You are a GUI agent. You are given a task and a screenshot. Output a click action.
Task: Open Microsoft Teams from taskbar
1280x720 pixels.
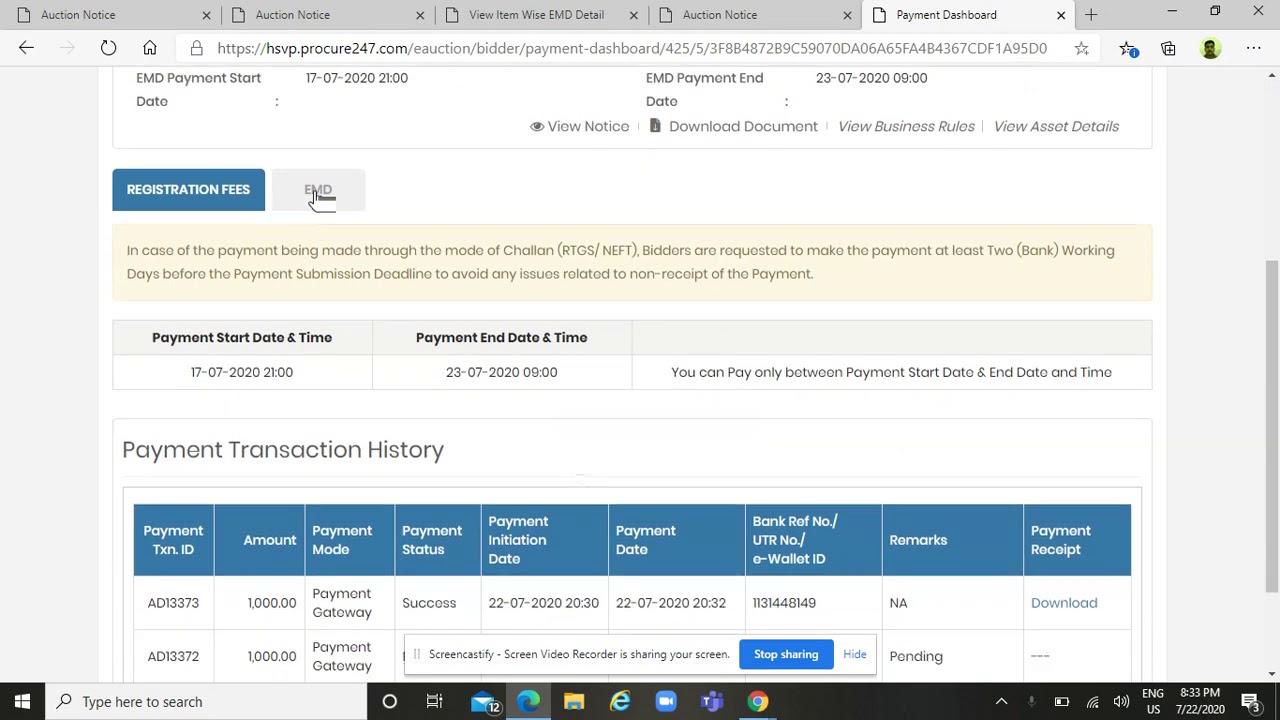(x=712, y=702)
